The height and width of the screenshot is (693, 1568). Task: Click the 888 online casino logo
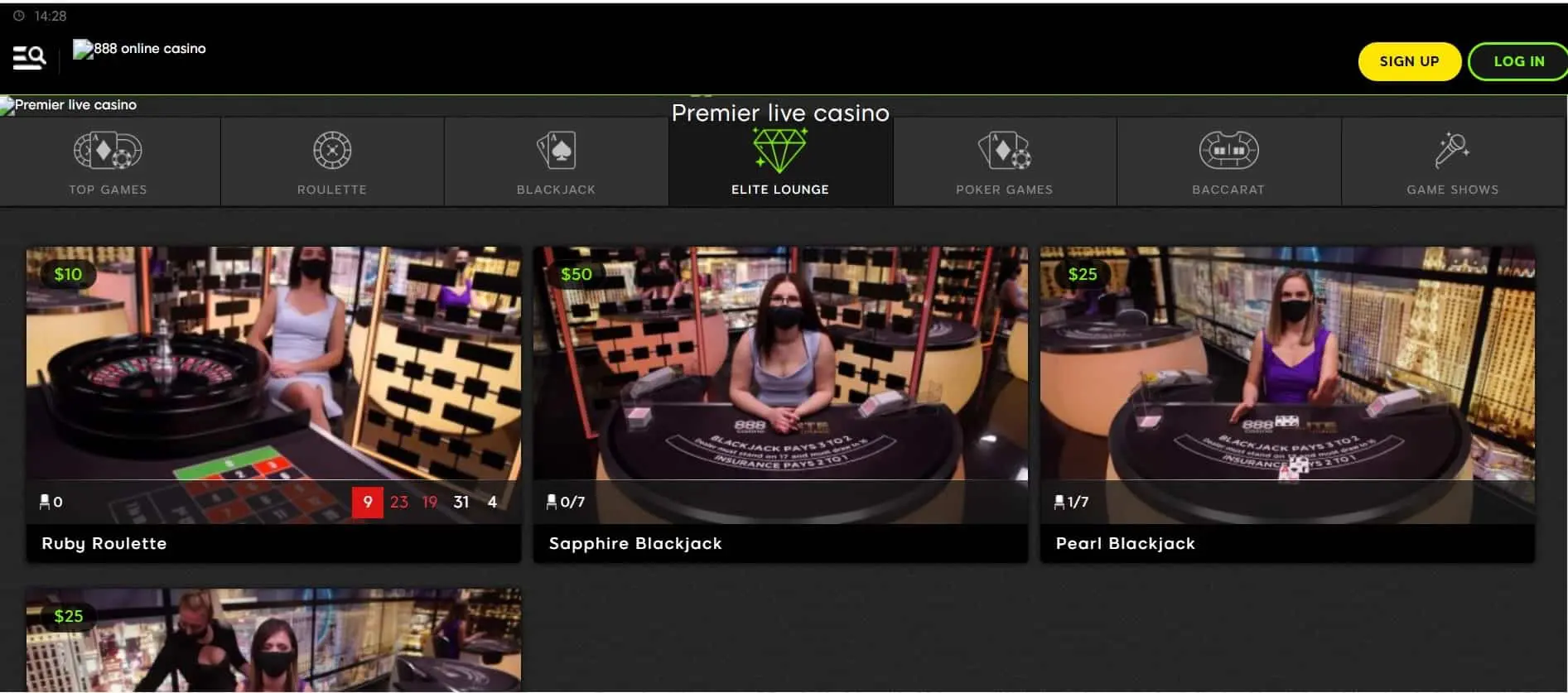coord(139,49)
